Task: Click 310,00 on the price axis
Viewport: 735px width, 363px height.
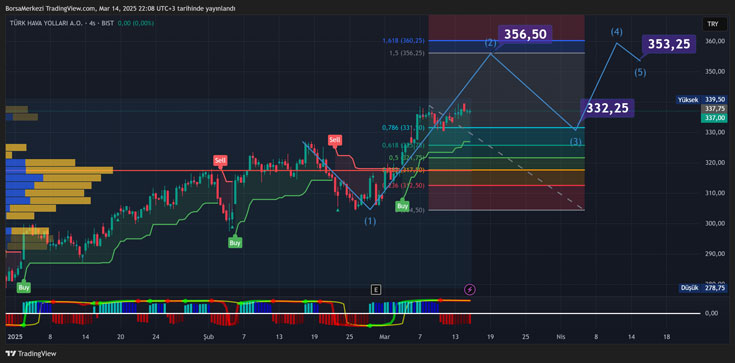Action: click(x=715, y=193)
